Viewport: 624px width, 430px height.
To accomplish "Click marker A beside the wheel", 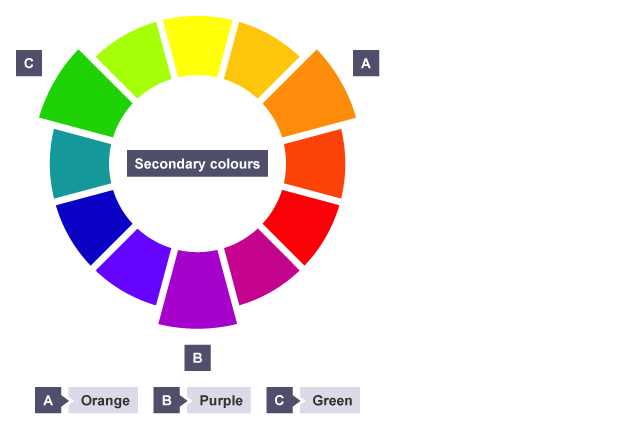I will click(365, 63).
